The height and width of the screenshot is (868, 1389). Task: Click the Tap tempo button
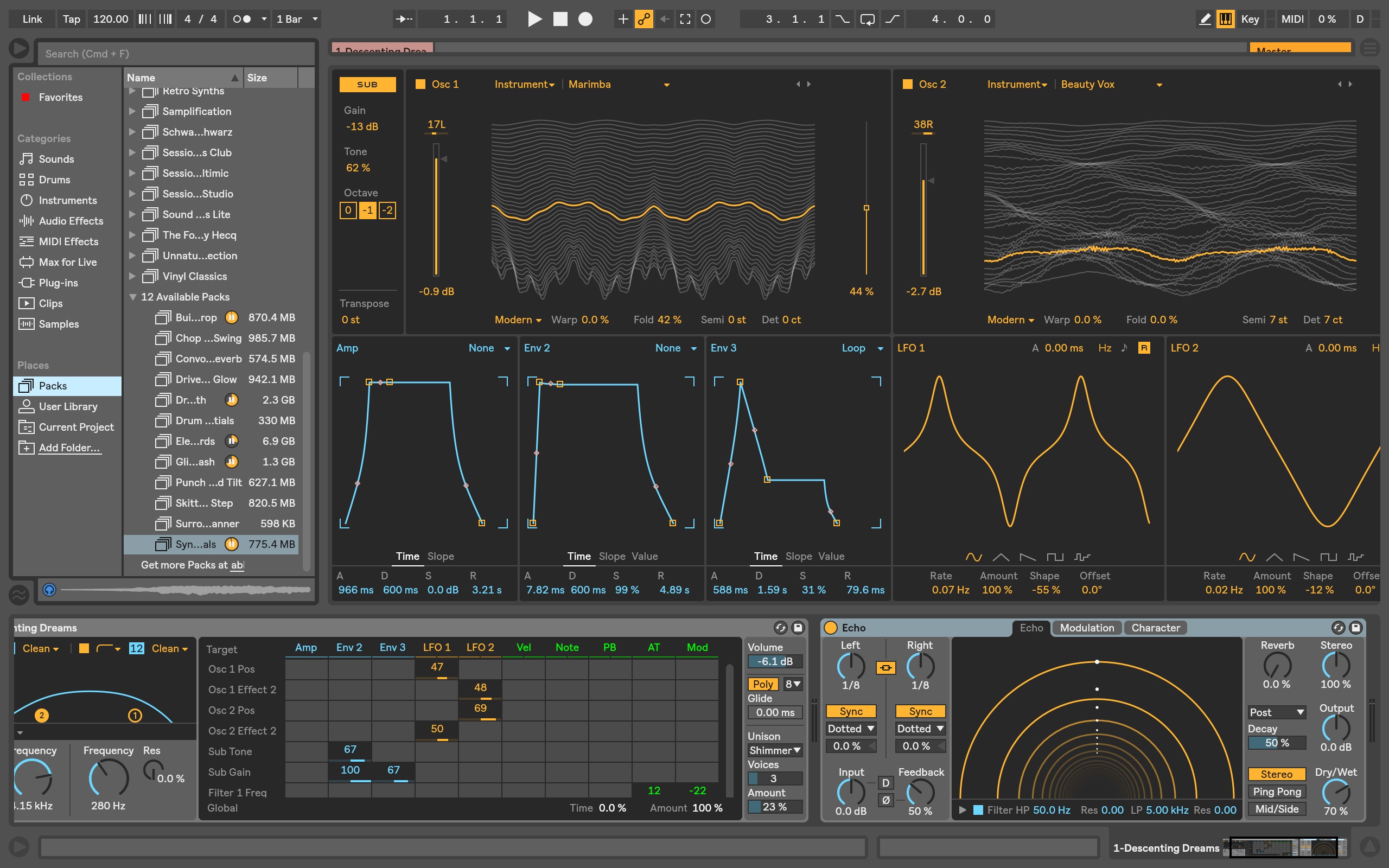71,19
